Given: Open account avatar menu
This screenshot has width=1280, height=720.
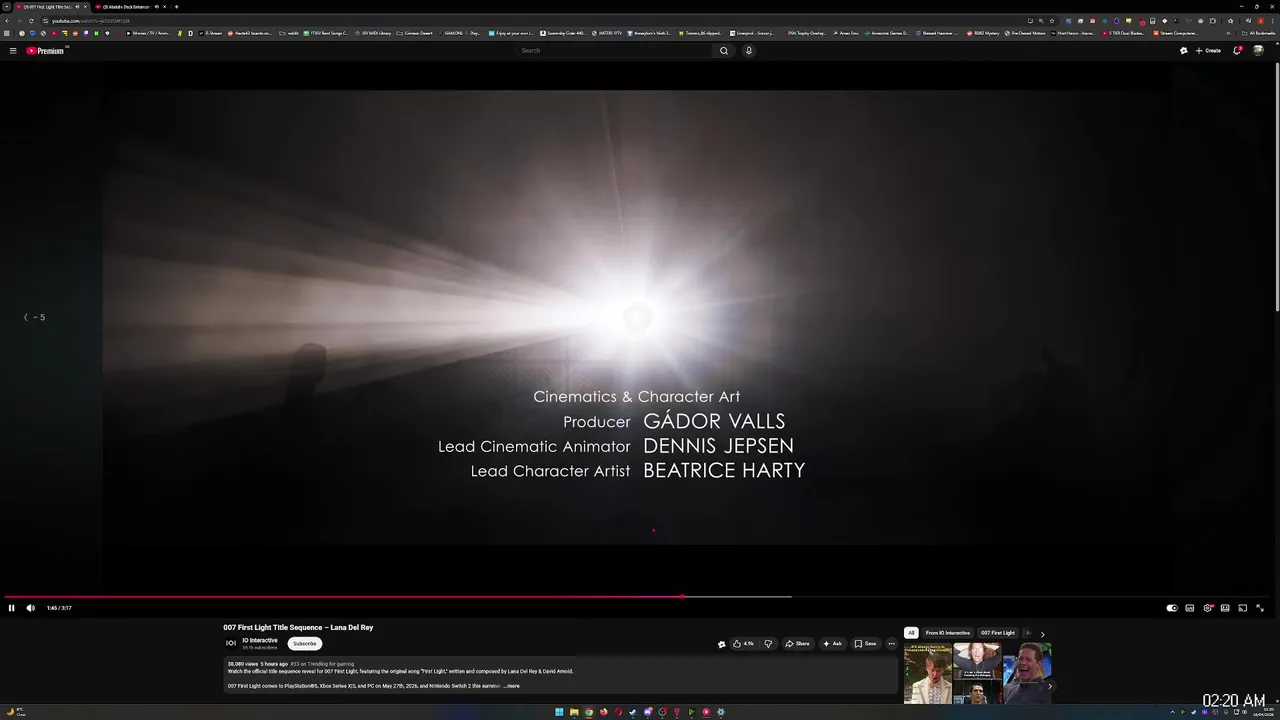Looking at the screenshot, I should coord(1259,50).
